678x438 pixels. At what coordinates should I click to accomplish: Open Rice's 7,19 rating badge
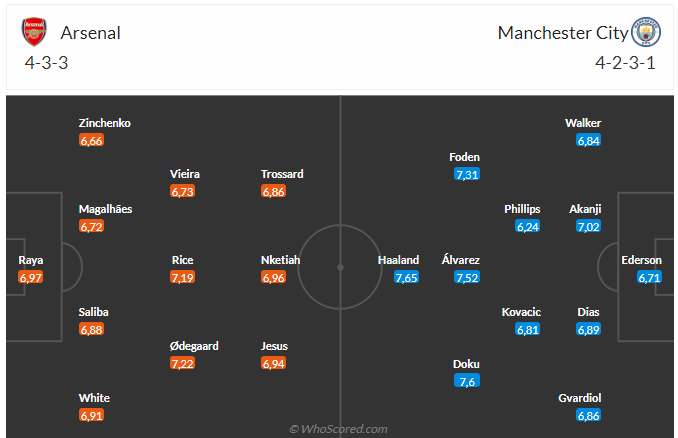(182, 278)
